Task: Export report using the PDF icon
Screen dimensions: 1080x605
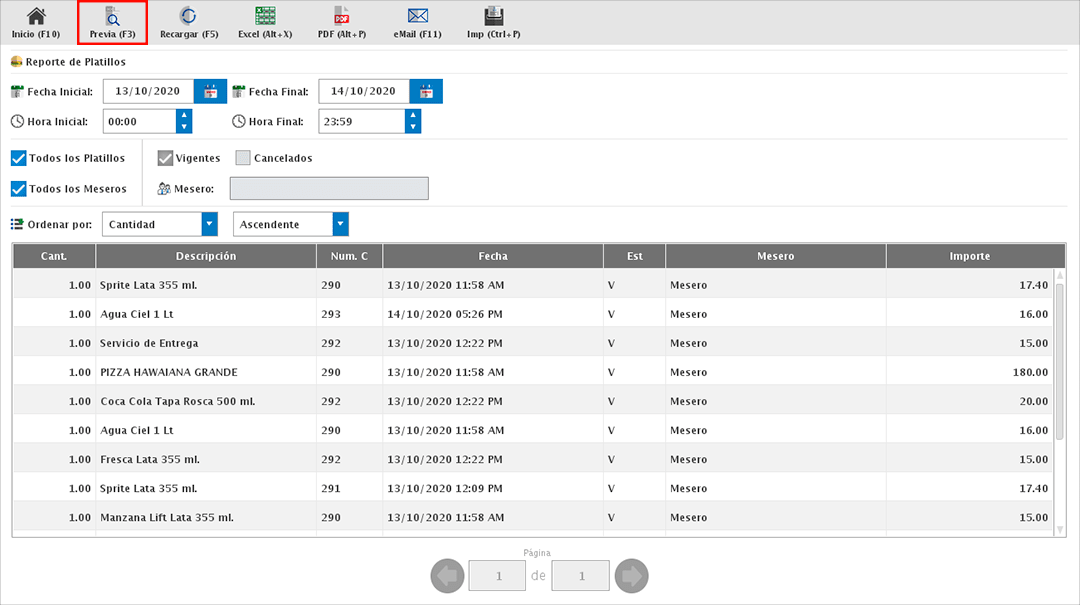Action: 341,22
